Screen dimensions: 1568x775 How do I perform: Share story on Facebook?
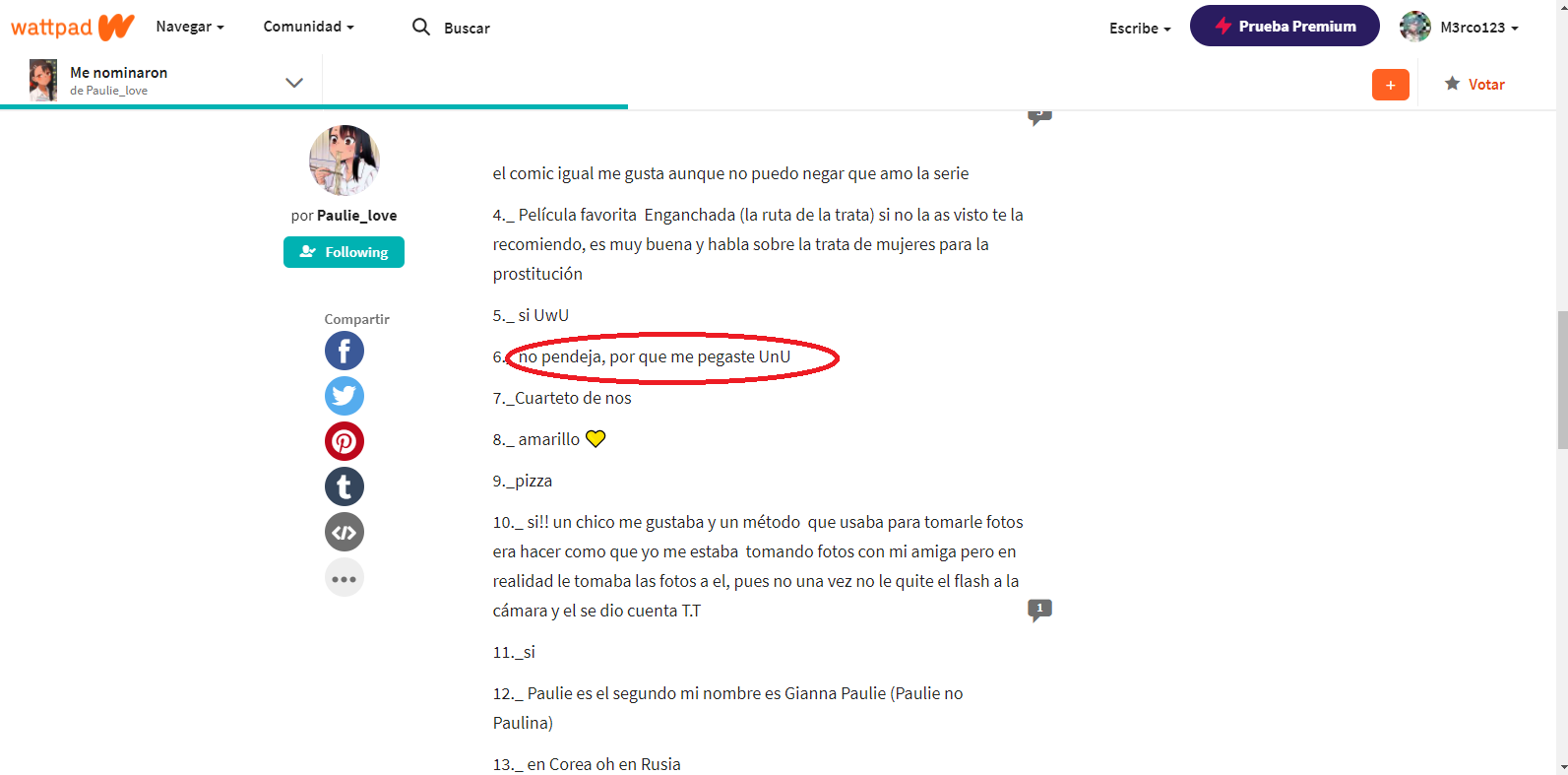345,351
